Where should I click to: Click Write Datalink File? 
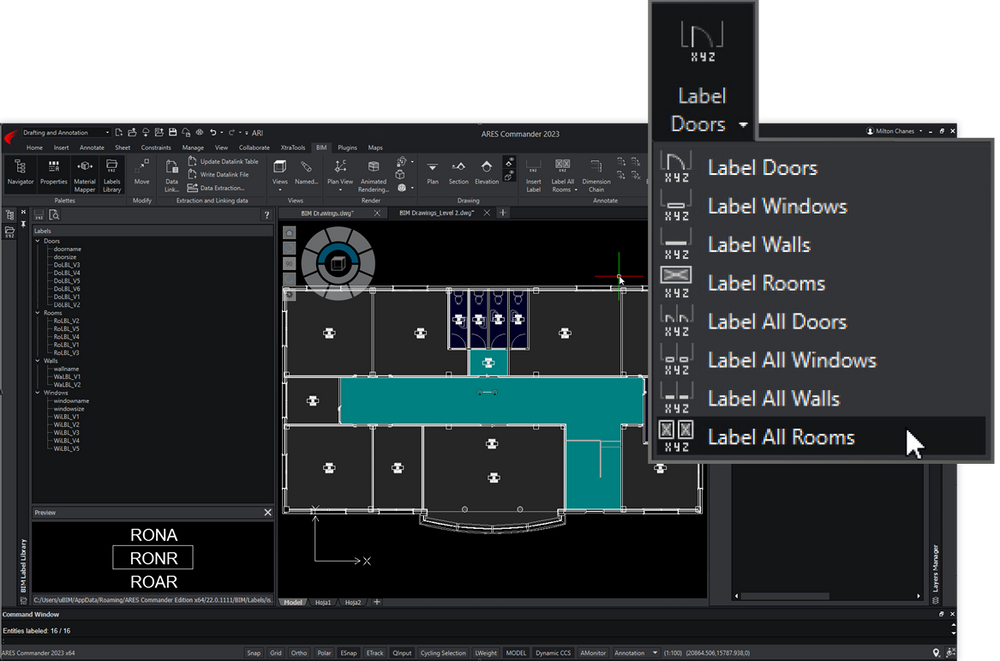tap(218, 174)
